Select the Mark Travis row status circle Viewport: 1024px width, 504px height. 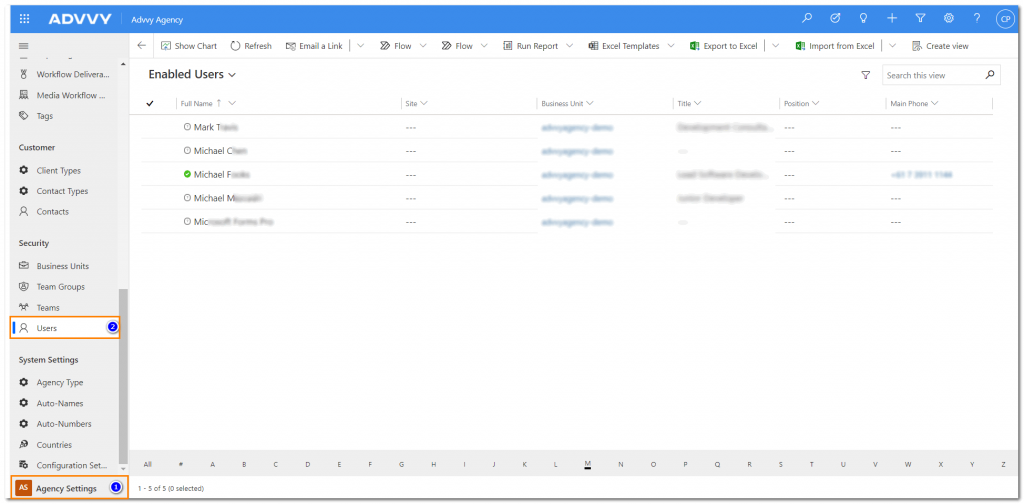pyautogui.click(x=187, y=128)
